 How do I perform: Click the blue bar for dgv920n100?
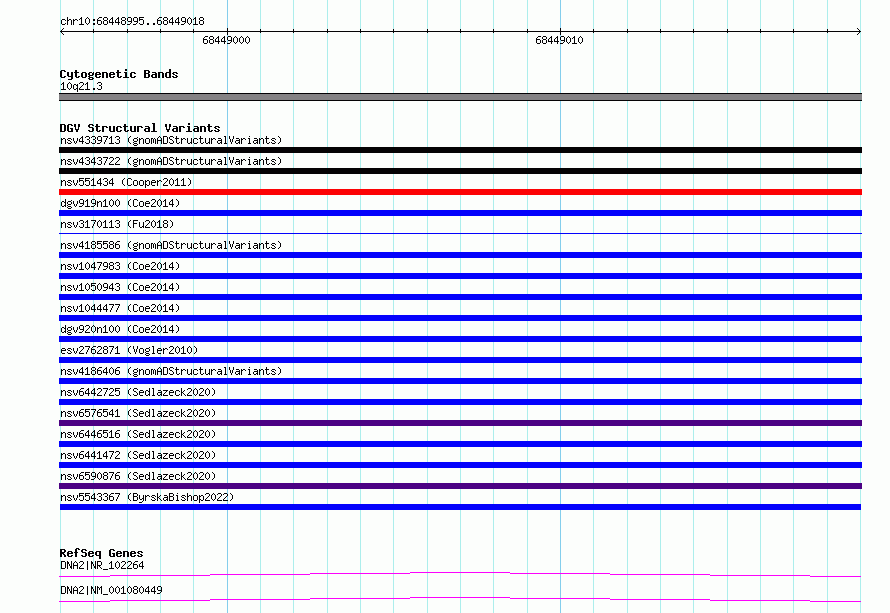pos(460,339)
